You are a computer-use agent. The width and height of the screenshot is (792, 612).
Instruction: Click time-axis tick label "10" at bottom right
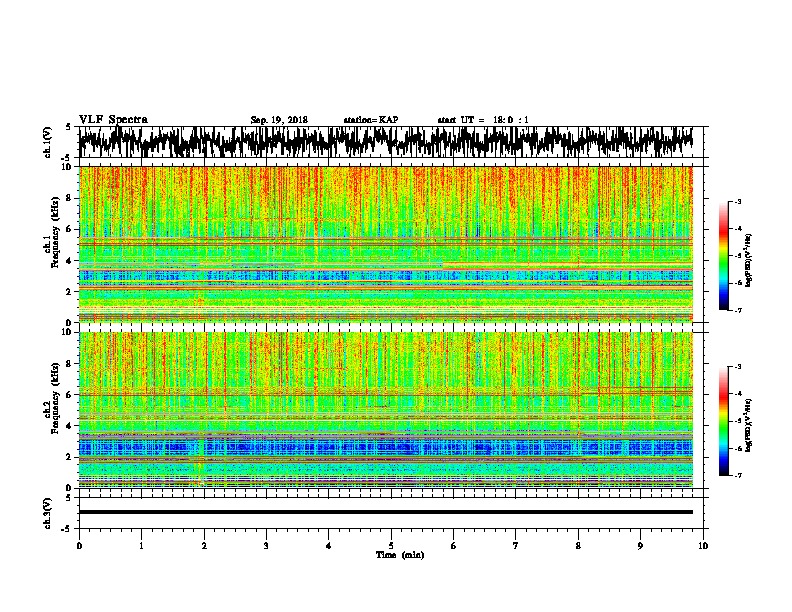(x=703, y=546)
